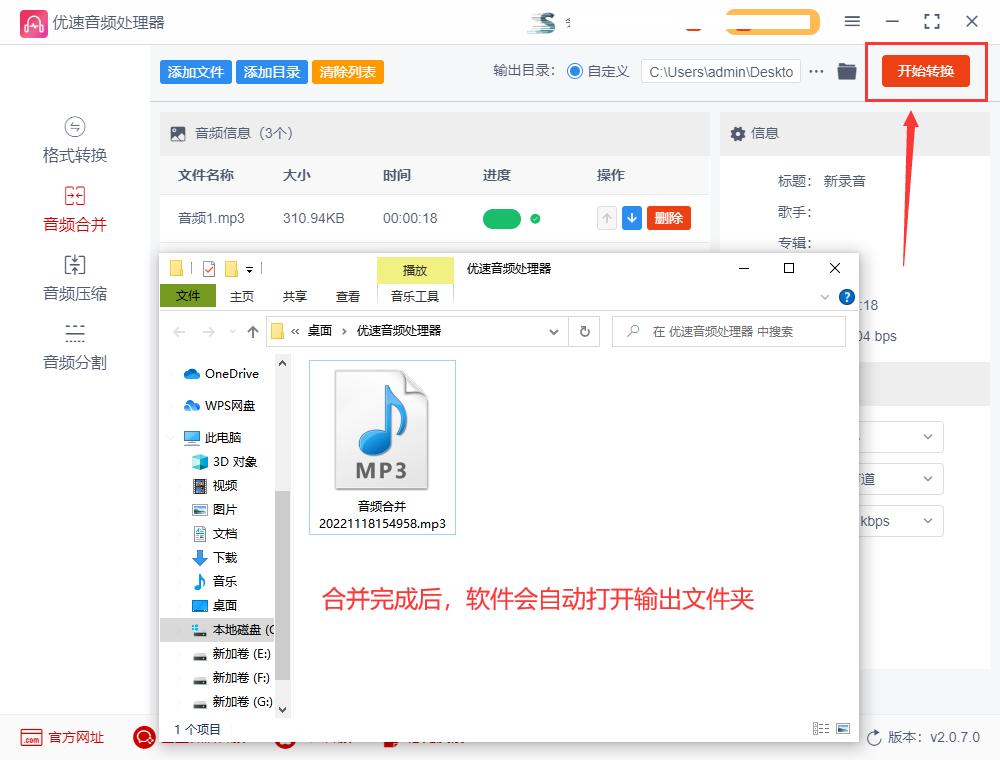1000x760 pixels.
Task: Select the 音频合并 MP3 file thumbnail
Action: pyautogui.click(x=382, y=430)
